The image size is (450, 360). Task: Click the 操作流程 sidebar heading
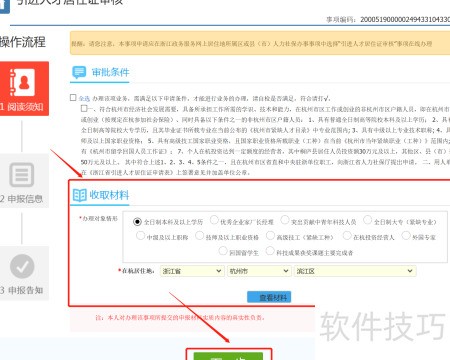(23, 42)
